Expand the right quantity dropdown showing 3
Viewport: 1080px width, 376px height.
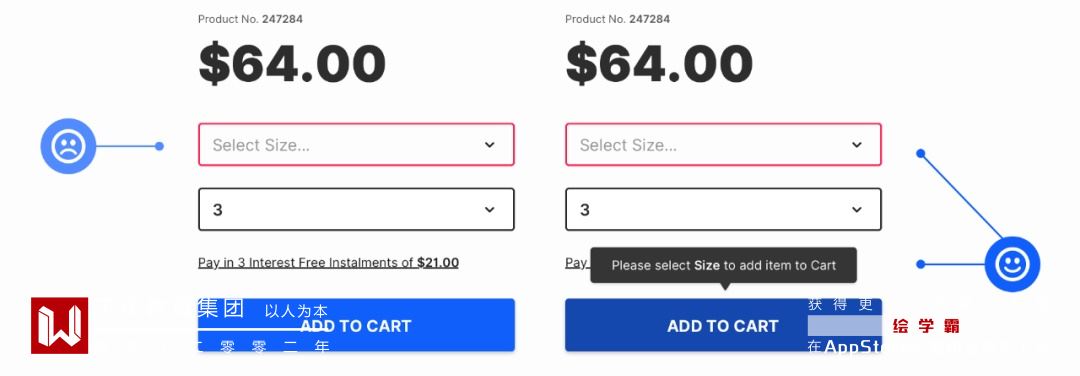(723, 209)
